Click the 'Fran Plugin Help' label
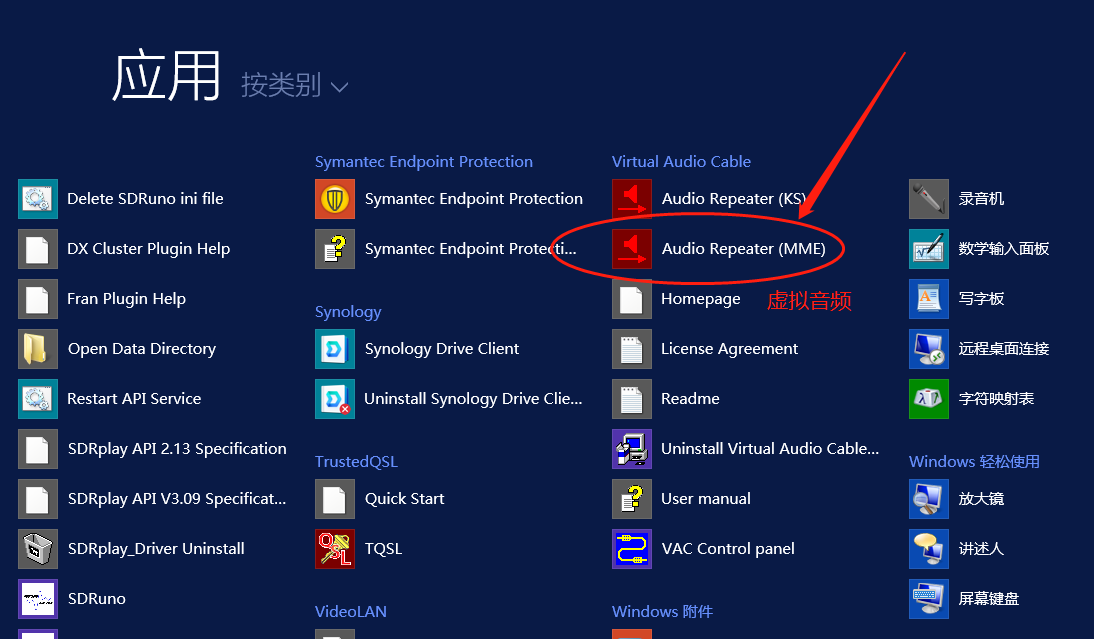Image resolution: width=1094 pixels, height=639 pixels. pos(126,299)
